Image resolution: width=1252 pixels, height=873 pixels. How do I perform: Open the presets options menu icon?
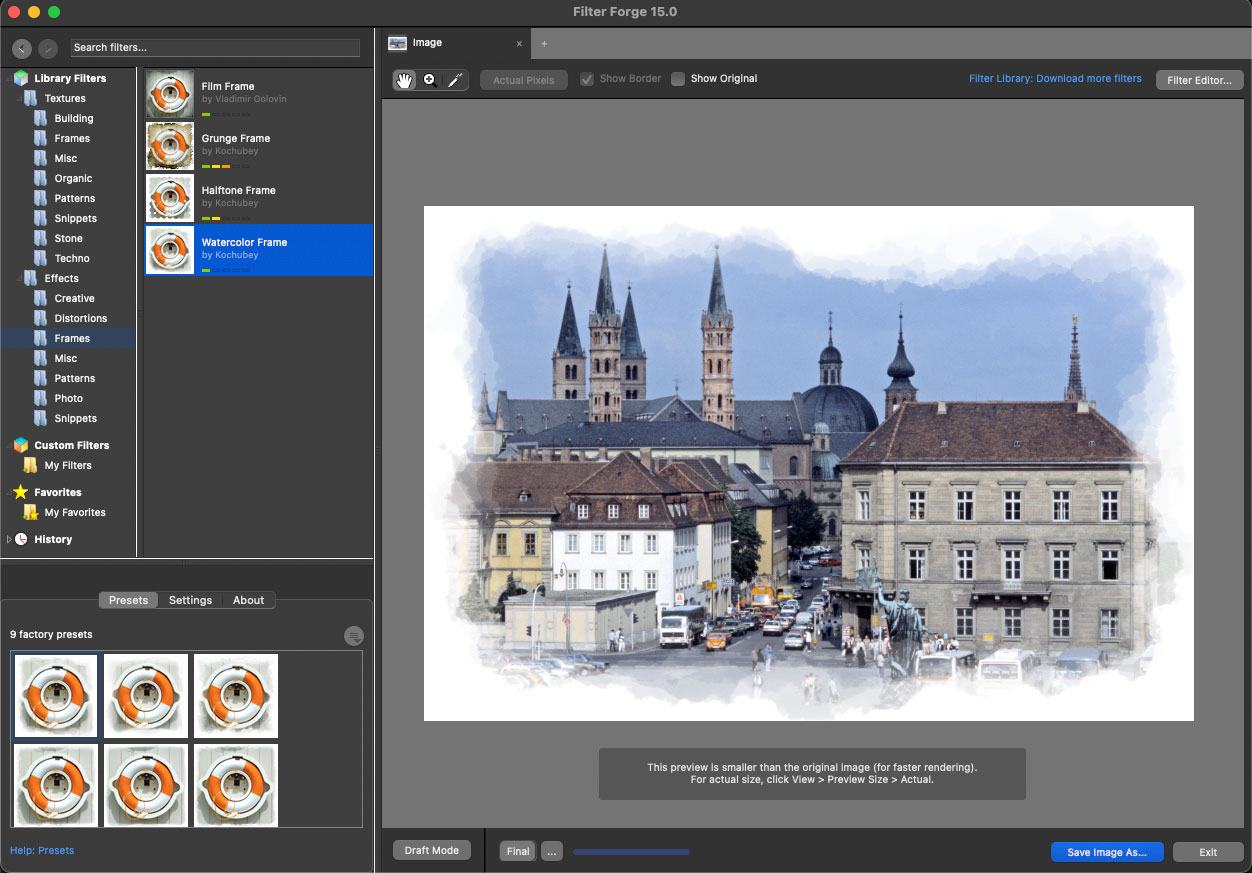pyautogui.click(x=354, y=636)
